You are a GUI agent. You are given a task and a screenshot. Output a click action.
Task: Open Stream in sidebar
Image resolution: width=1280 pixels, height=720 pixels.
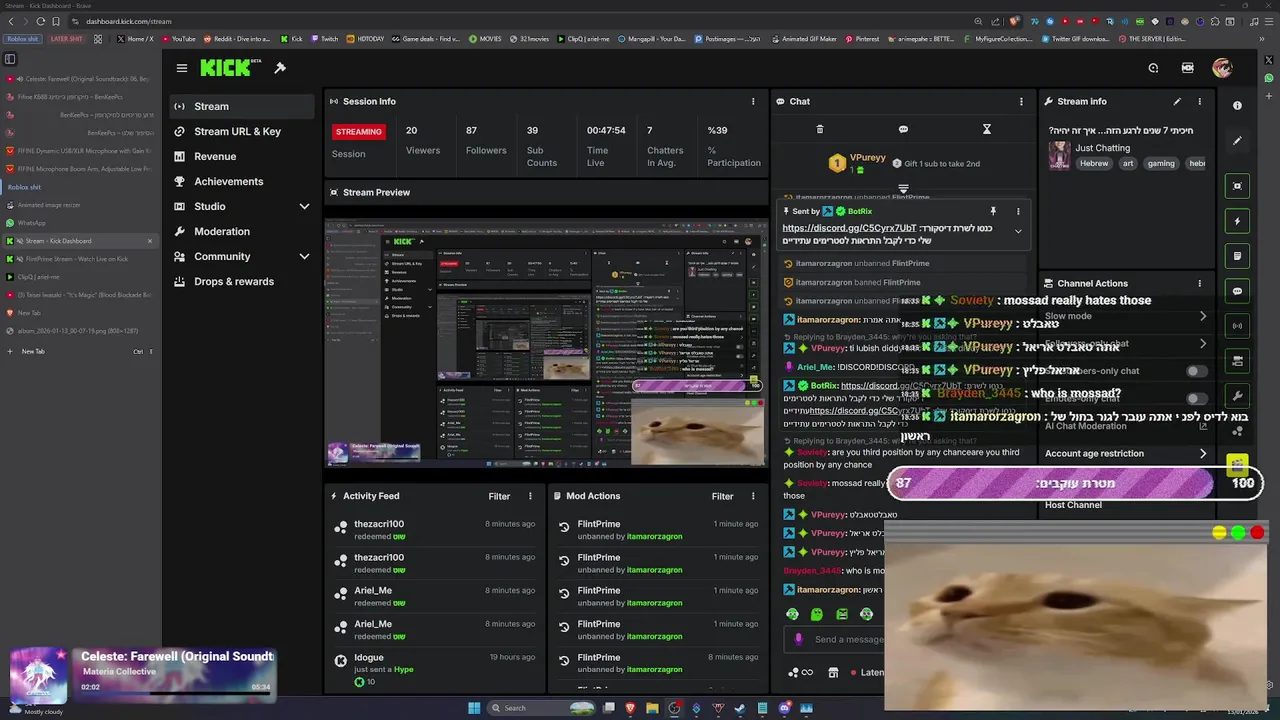pyautogui.click(x=241, y=106)
